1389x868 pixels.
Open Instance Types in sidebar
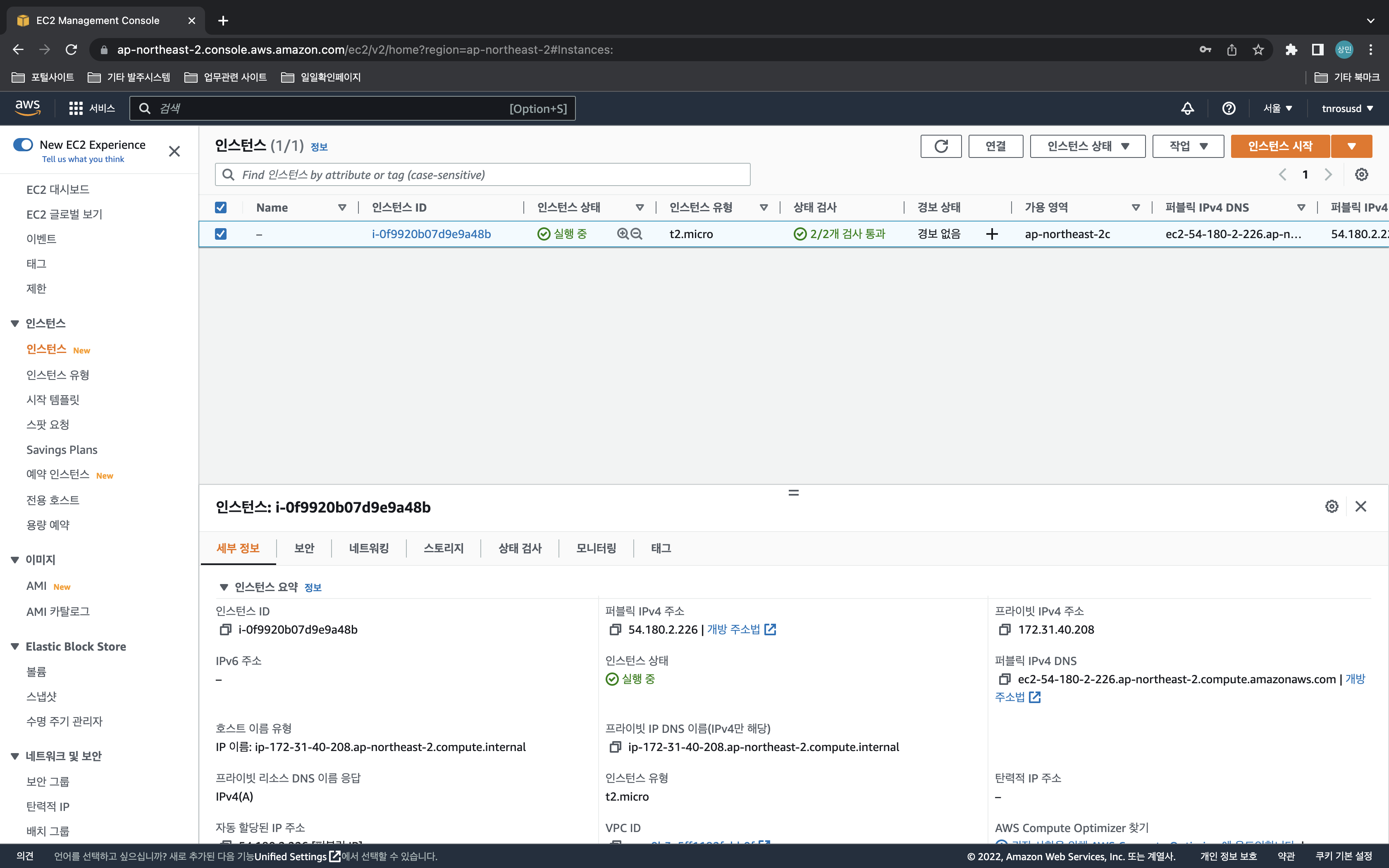coord(58,375)
